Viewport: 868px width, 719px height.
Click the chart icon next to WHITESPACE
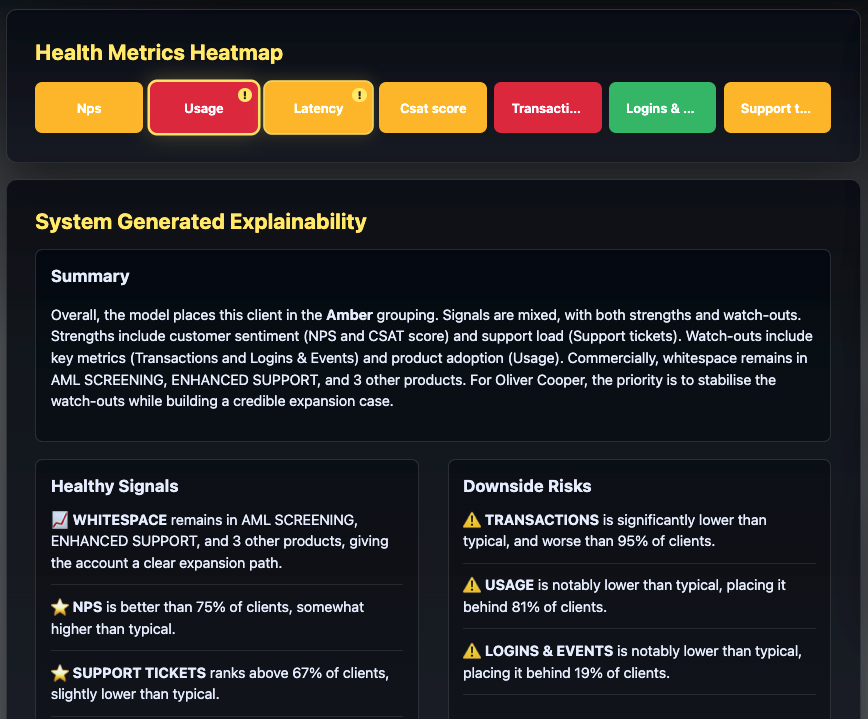point(58,519)
